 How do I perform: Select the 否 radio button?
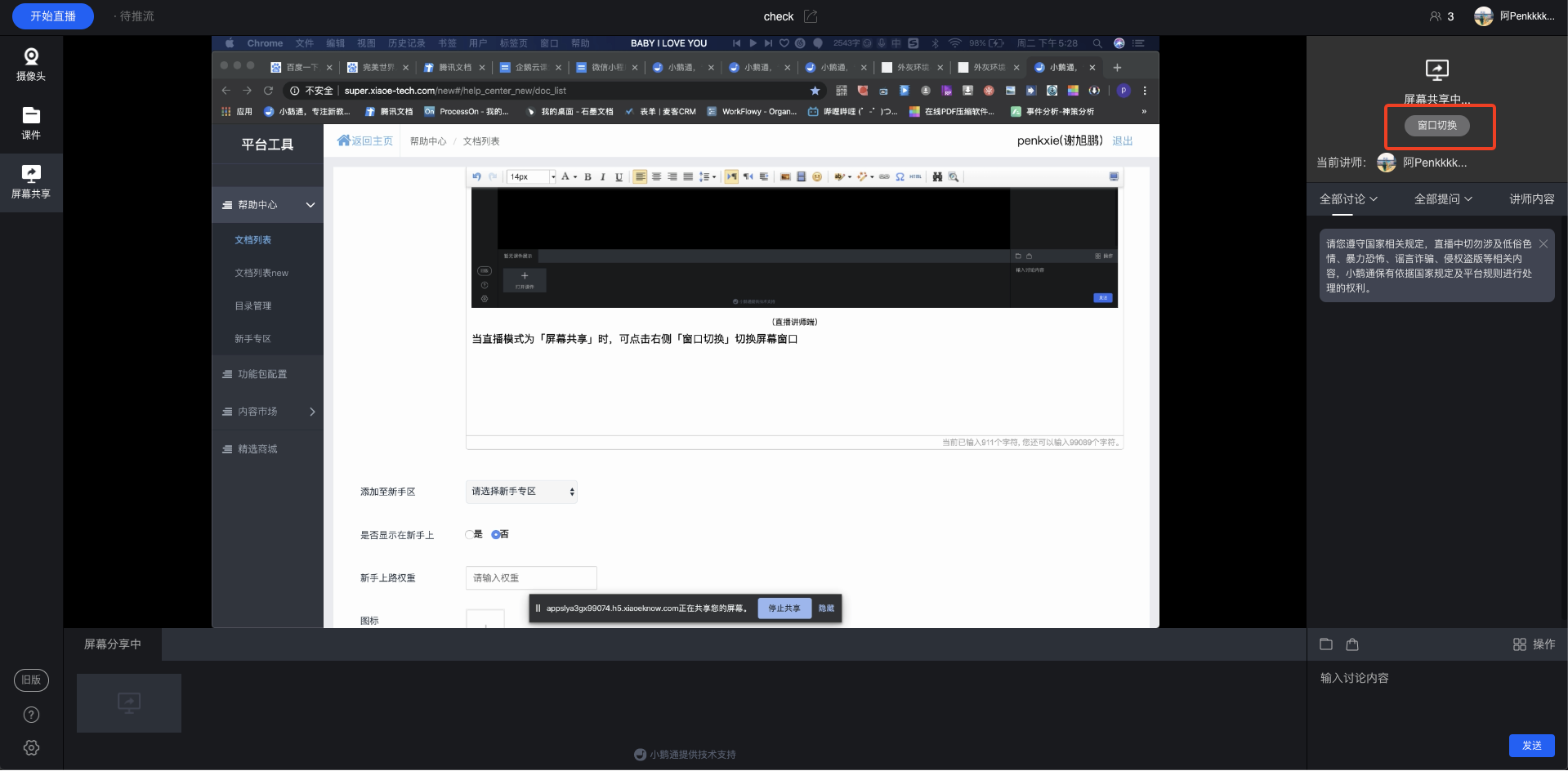[x=495, y=534]
